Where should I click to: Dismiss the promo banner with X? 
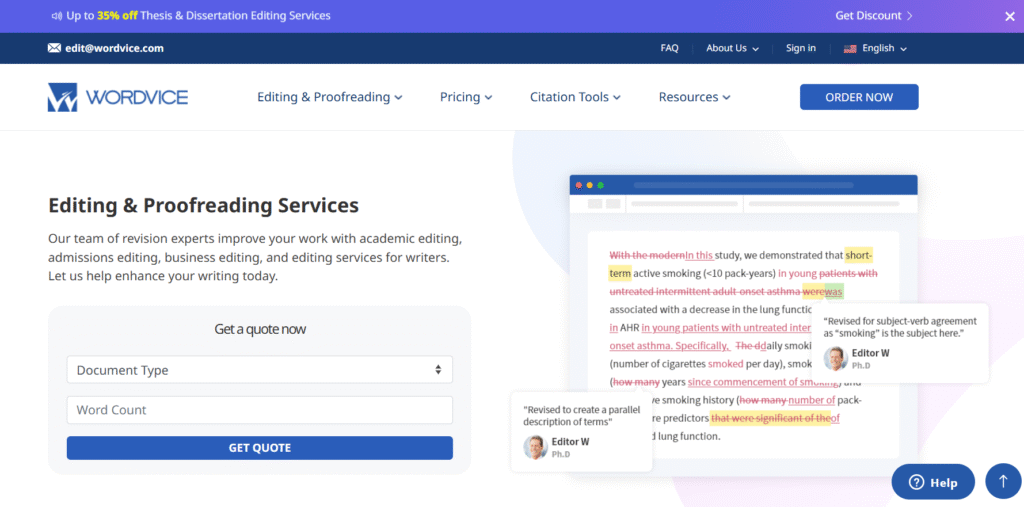click(x=1010, y=16)
